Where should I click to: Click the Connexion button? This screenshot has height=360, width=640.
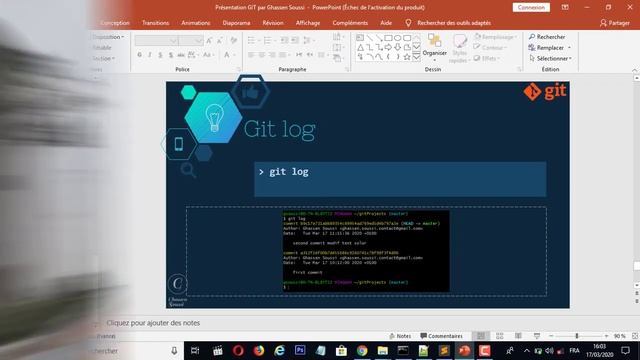pos(531,7)
